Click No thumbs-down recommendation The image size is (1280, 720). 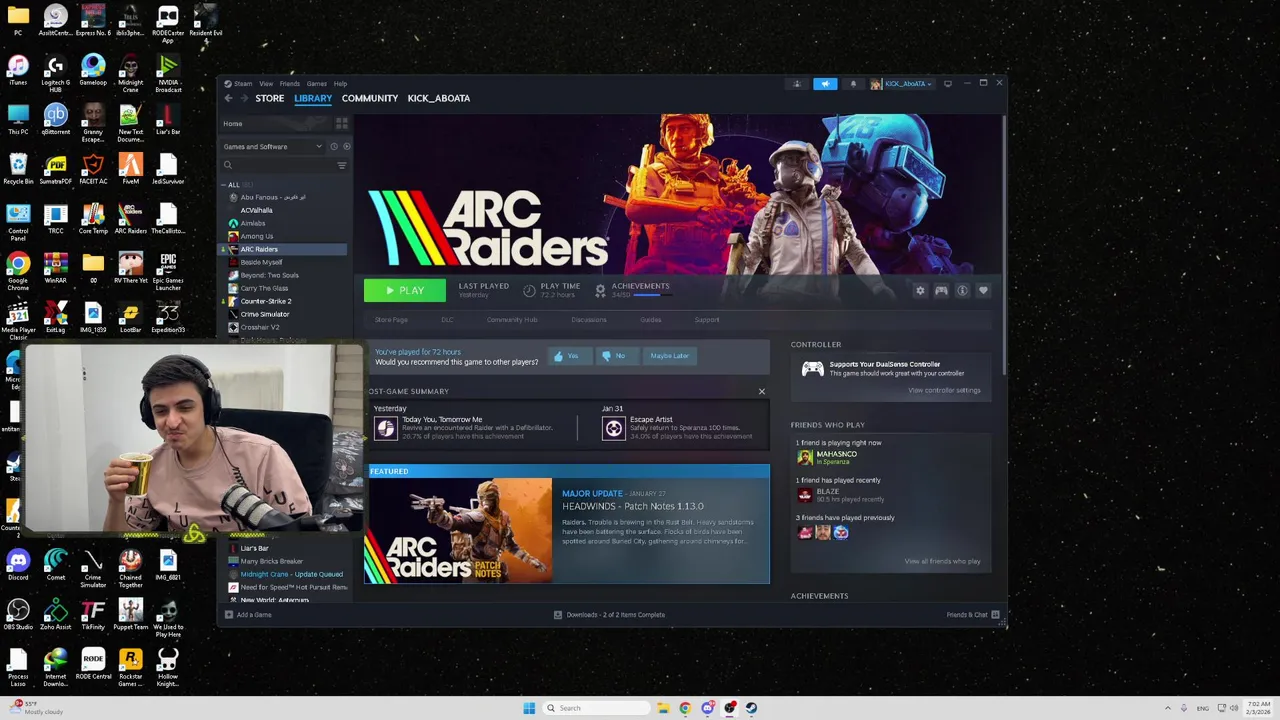click(x=617, y=356)
